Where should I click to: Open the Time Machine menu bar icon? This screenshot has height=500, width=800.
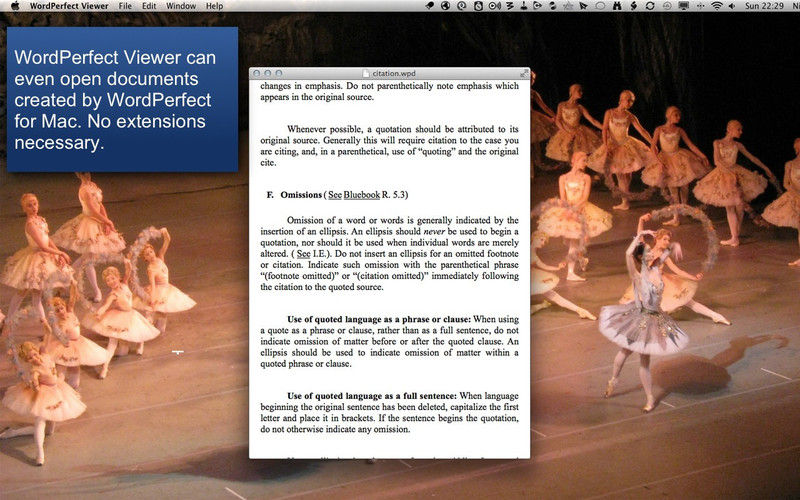667,6
